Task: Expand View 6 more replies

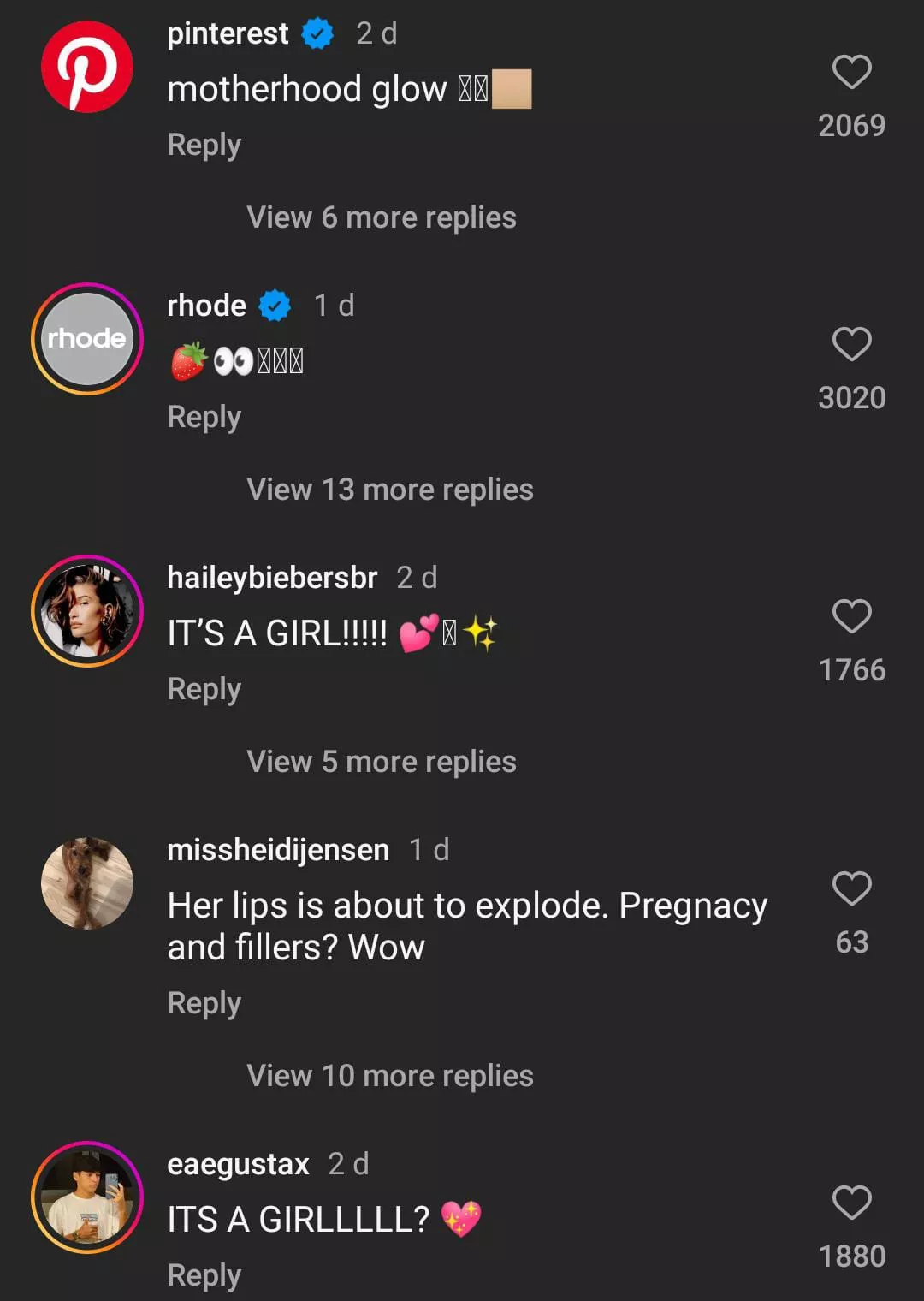Action: tap(381, 217)
